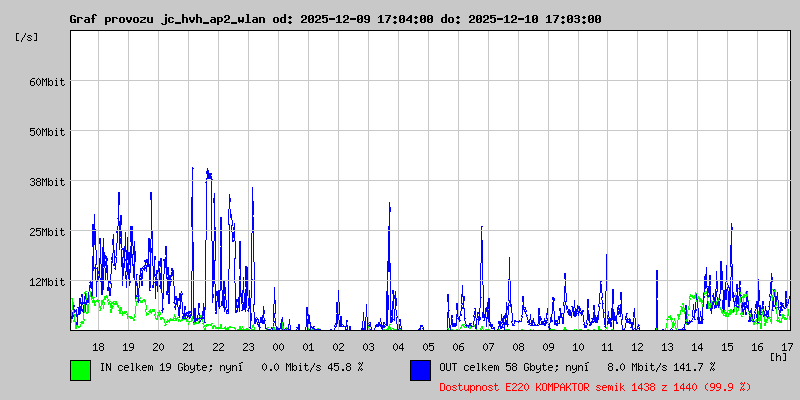The height and width of the screenshot is (400, 800).
Task: Select hour 00 on the time axis
Action: pos(278,347)
